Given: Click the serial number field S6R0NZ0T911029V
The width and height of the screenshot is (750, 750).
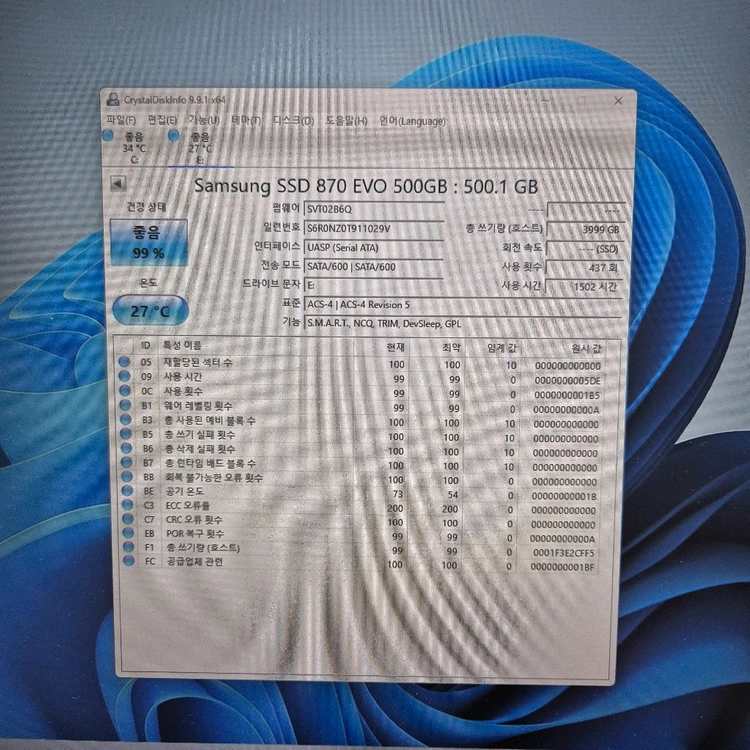Looking at the screenshot, I should (374, 229).
